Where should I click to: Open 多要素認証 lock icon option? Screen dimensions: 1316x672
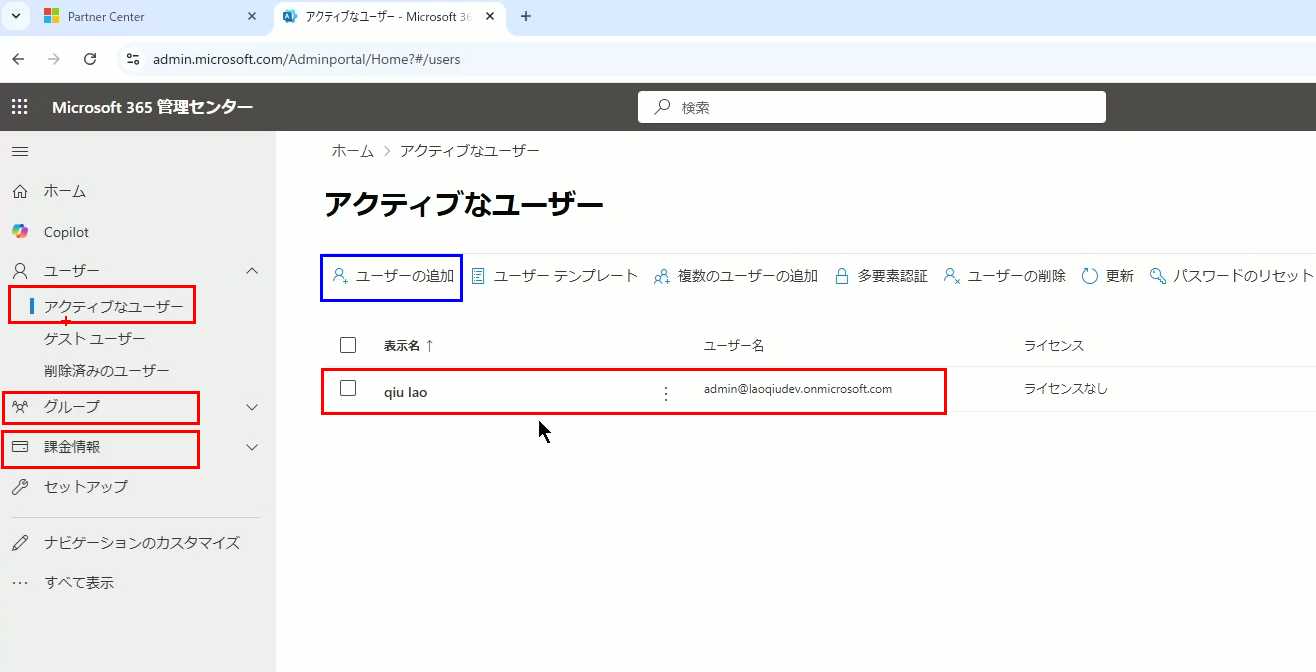[842, 276]
